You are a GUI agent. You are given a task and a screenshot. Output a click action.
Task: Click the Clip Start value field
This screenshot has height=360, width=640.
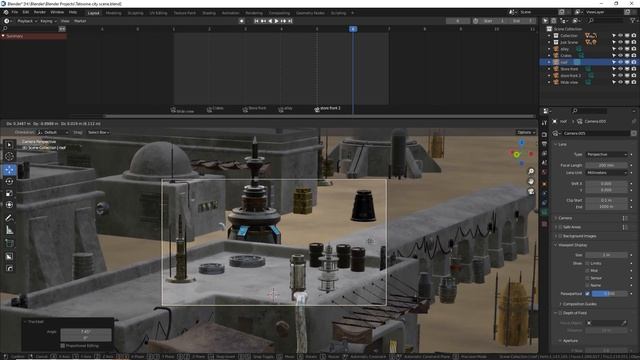606,200
